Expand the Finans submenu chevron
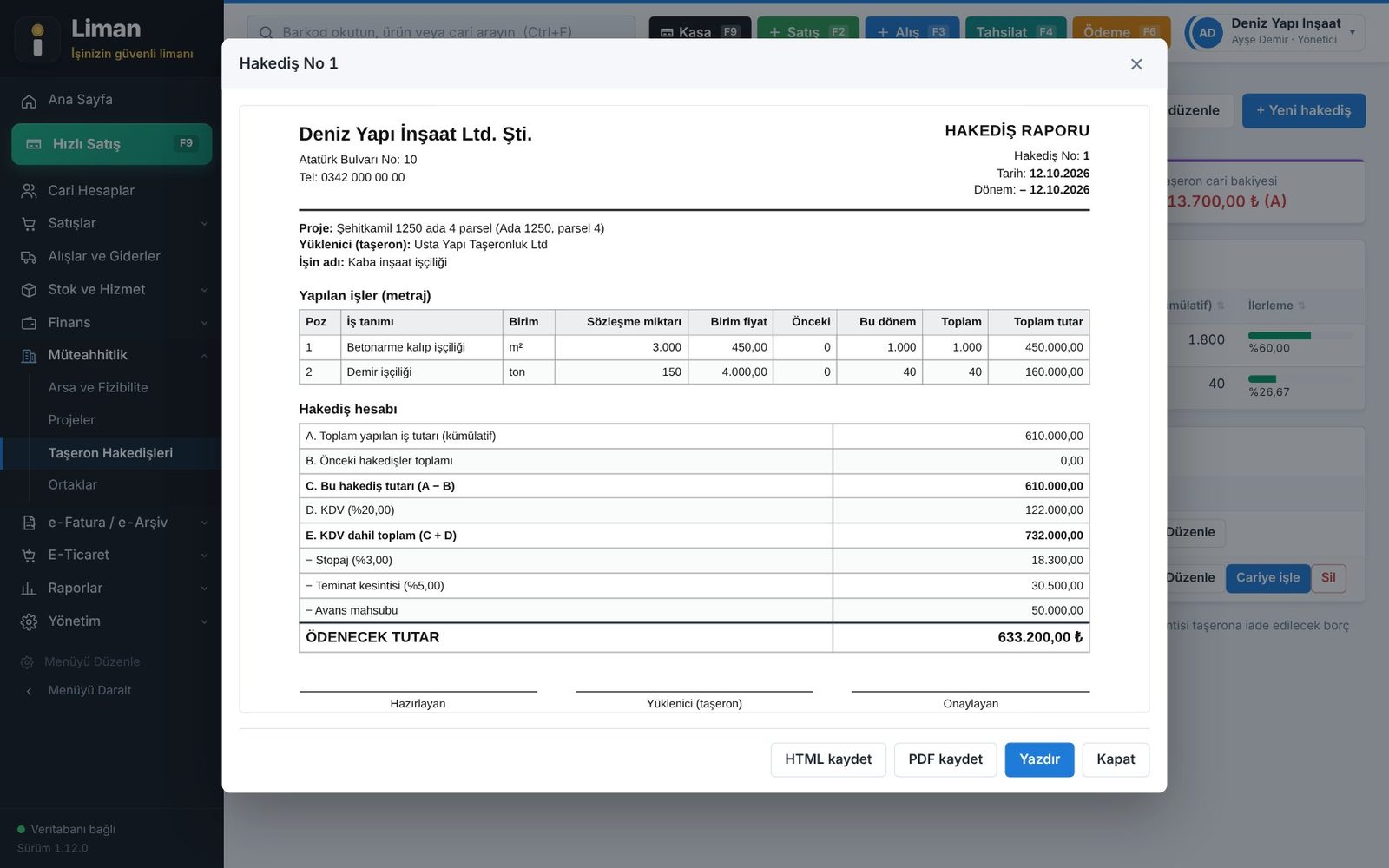This screenshot has width=1389, height=868. click(205, 323)
